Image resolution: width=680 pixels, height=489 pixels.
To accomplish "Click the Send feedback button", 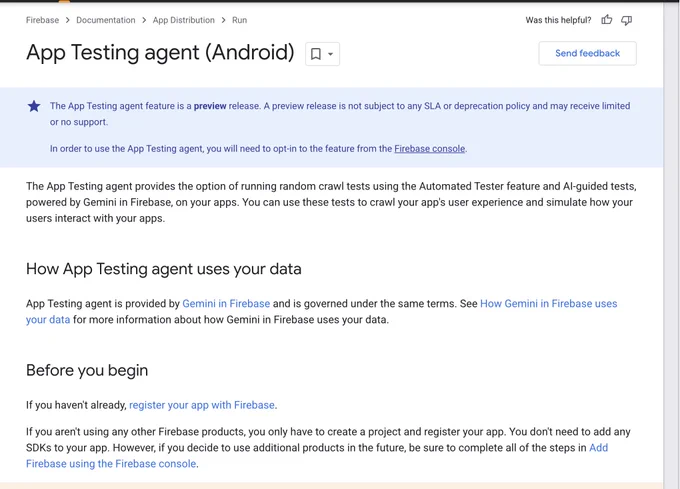I will point(588,53).
